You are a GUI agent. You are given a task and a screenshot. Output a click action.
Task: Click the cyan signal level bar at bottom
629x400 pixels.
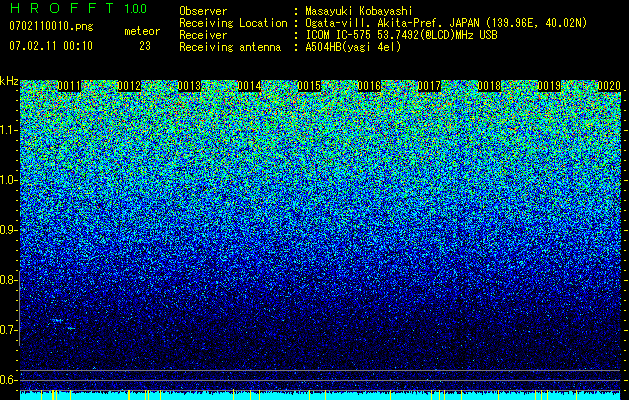320,395
